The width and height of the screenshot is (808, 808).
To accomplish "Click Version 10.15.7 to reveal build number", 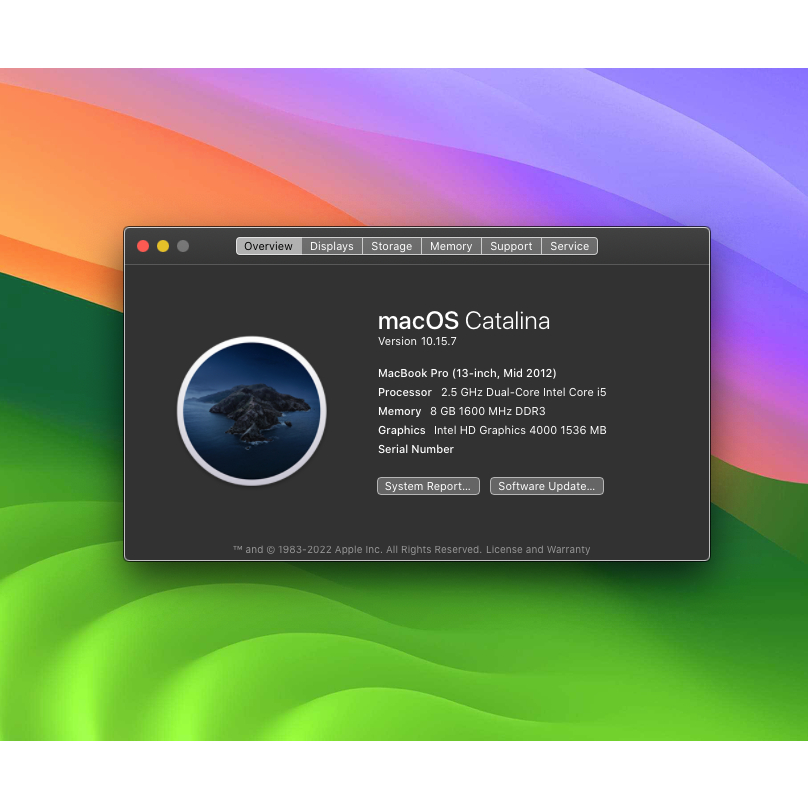I will 417,342.
